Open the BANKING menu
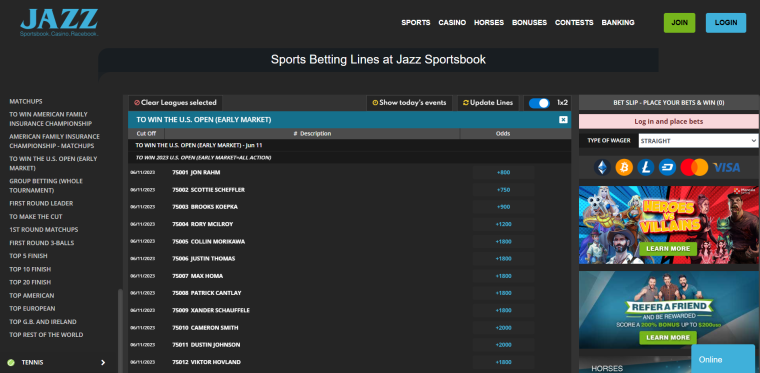Image resolution: width=760 pixels, height=373 pixels. [618, 22]
